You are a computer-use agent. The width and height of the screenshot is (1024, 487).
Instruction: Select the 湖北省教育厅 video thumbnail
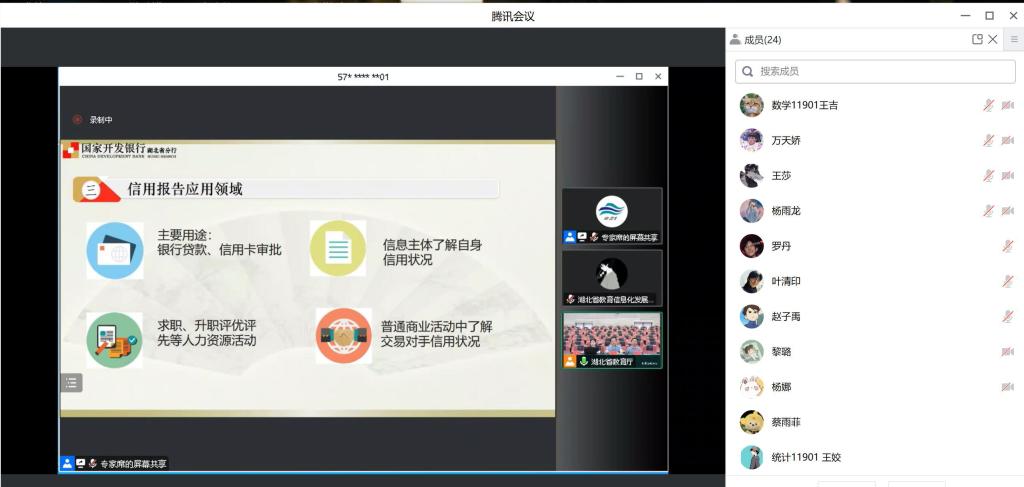coord(611,339)
